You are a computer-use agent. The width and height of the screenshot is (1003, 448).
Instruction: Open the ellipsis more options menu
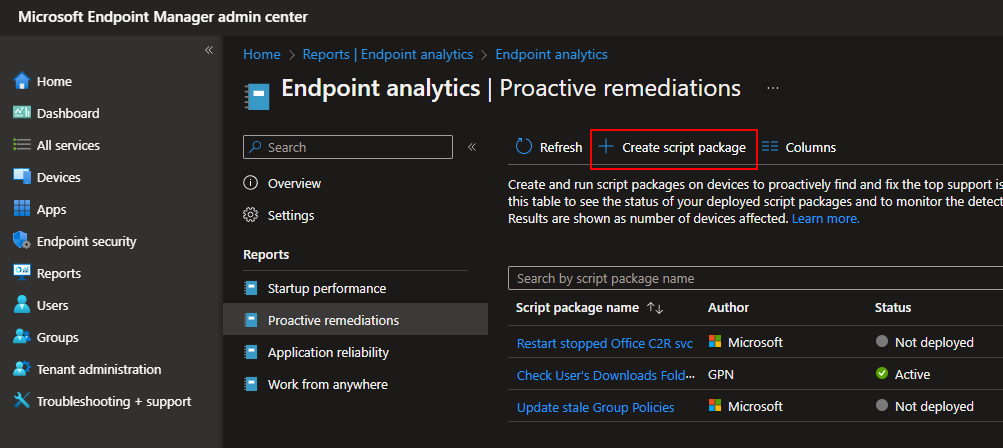point(773,88)
